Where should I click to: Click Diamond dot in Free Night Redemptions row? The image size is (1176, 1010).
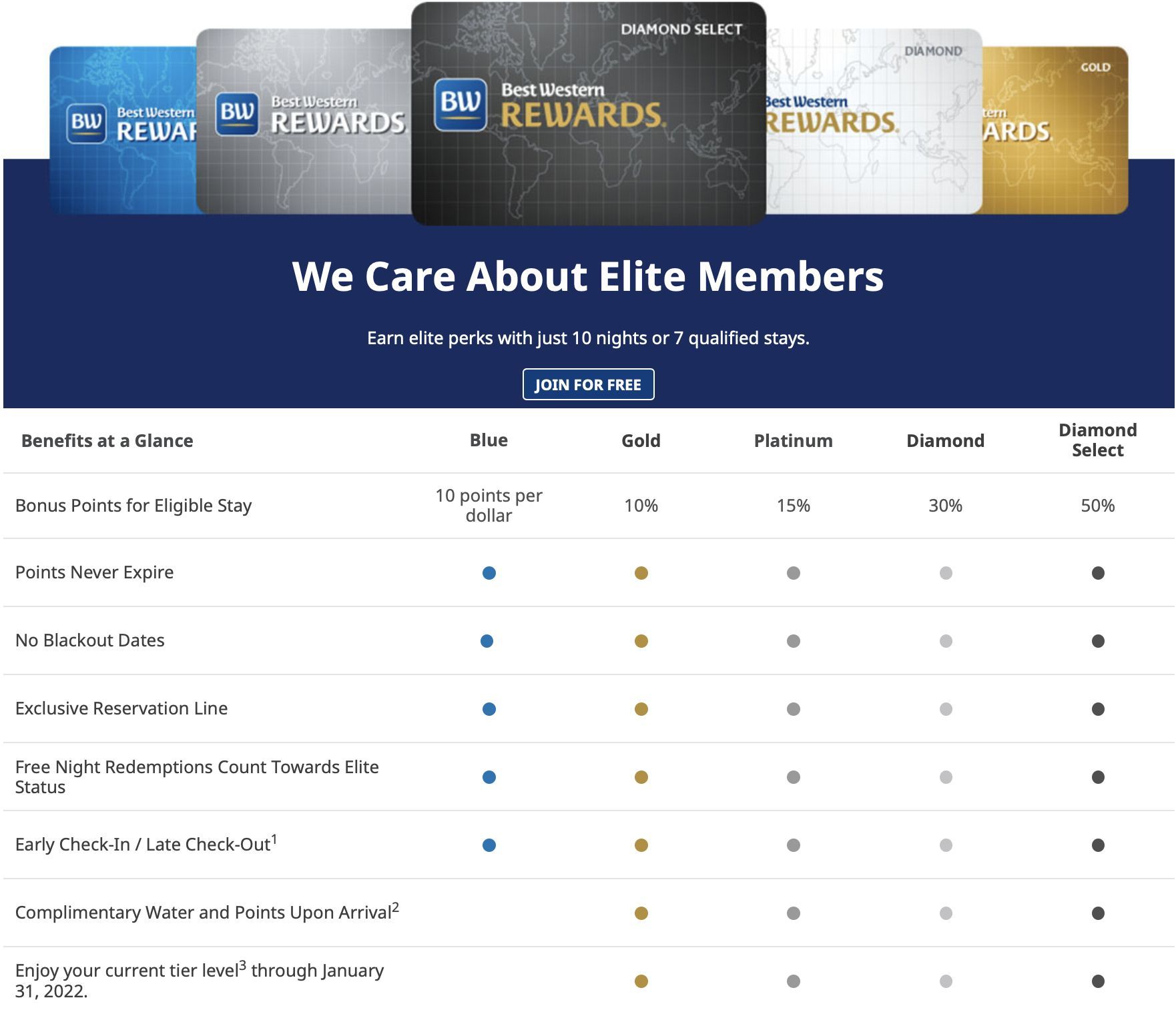[945, 777]
